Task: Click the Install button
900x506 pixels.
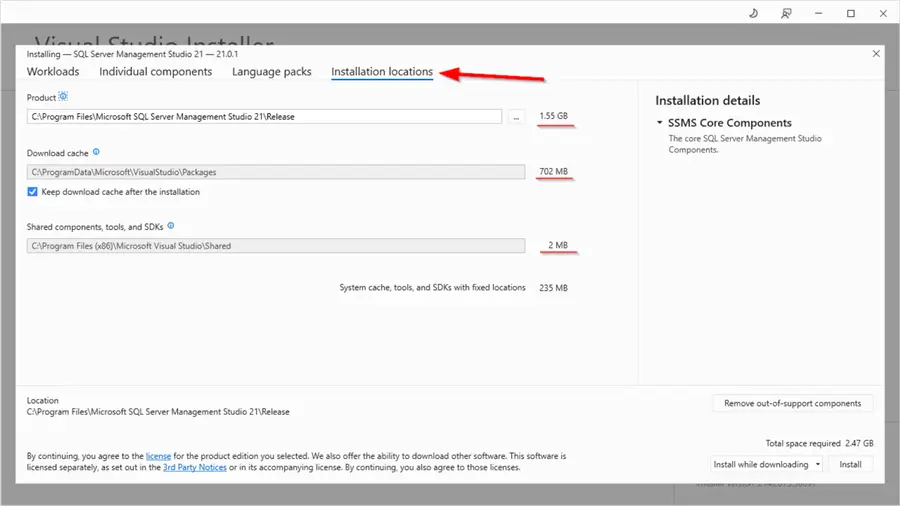Action: tap(850, 464)
